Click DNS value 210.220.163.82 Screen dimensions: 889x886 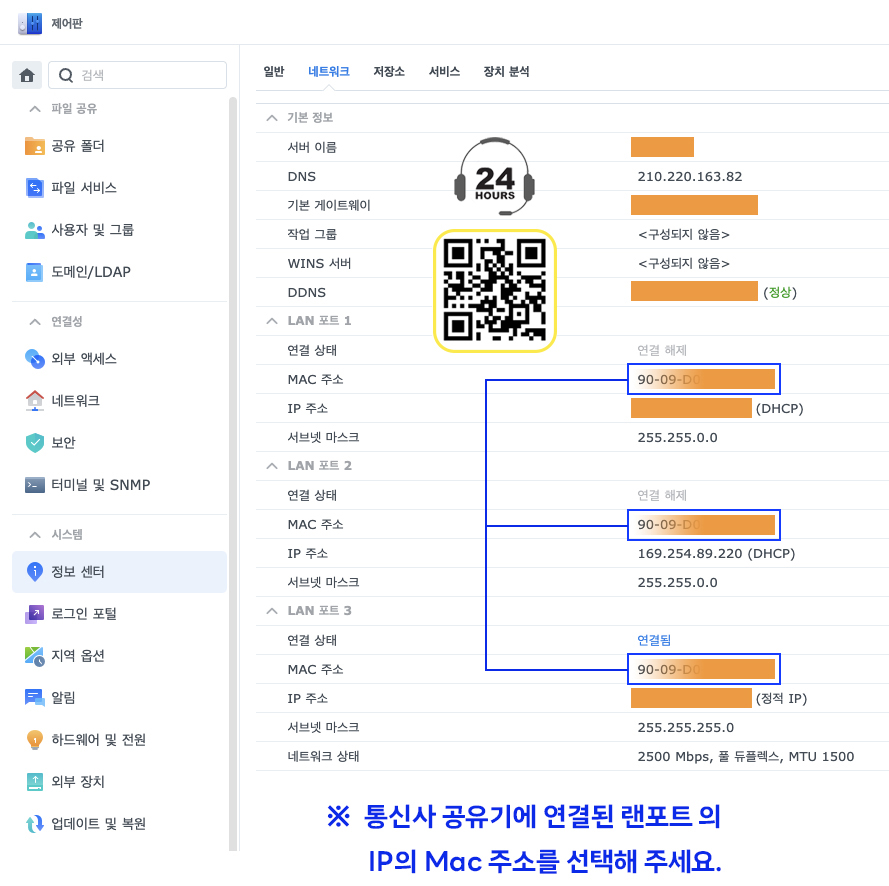pyautogui.click(x=689, y=177)
